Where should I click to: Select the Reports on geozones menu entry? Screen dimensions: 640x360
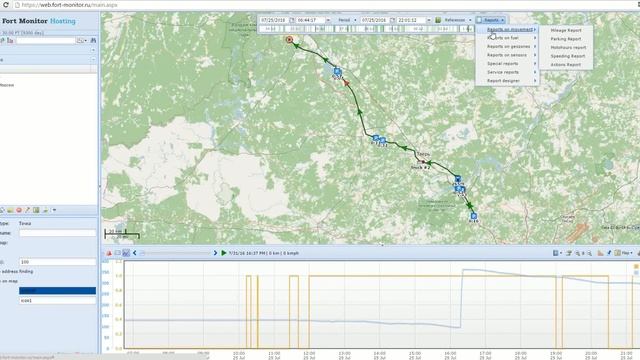[x=507, y=47]
